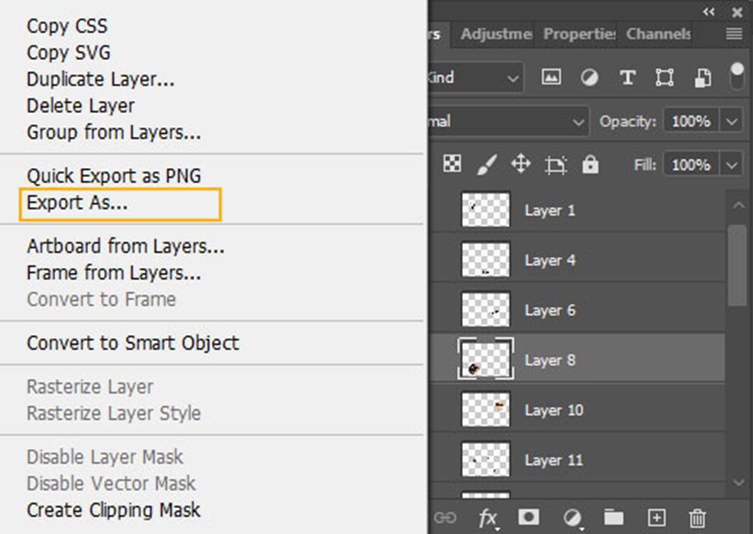Add a layer mask using bottom icon

(528, 517)
